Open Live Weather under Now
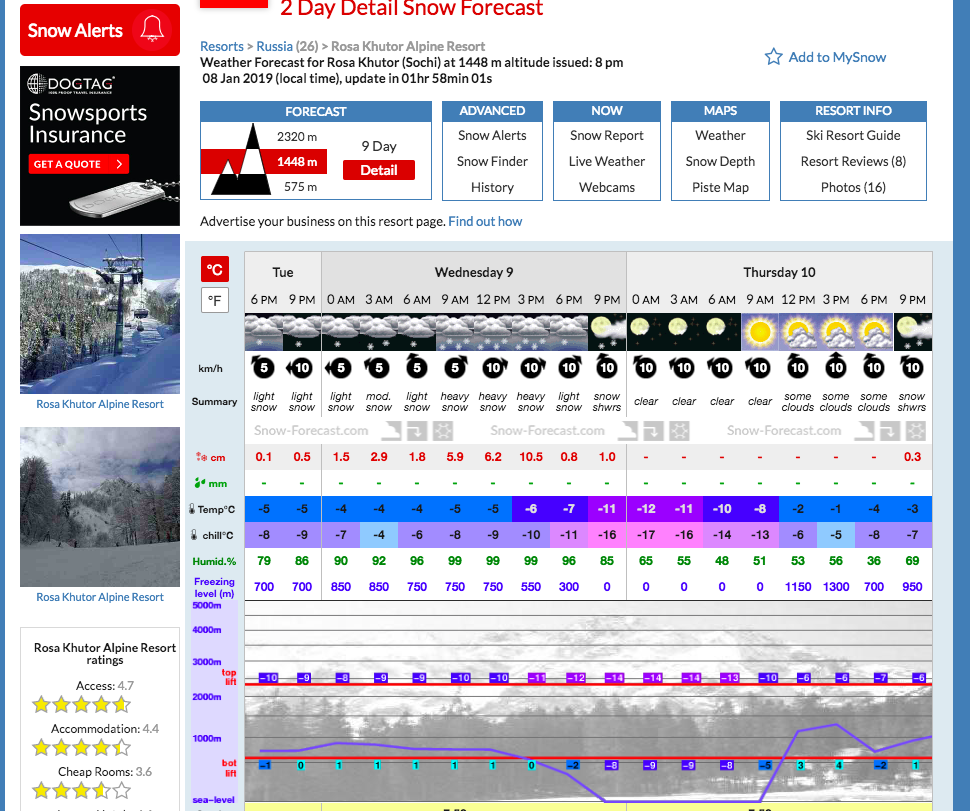970x811 pixels. [606, 161]
